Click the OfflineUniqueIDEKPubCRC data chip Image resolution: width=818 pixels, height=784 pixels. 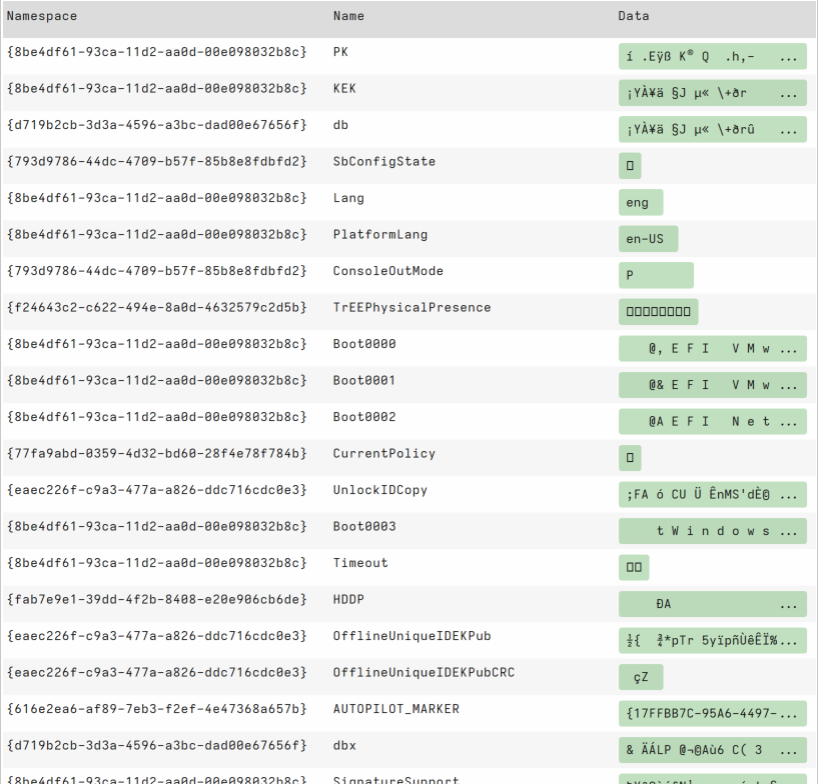point(640,677)
